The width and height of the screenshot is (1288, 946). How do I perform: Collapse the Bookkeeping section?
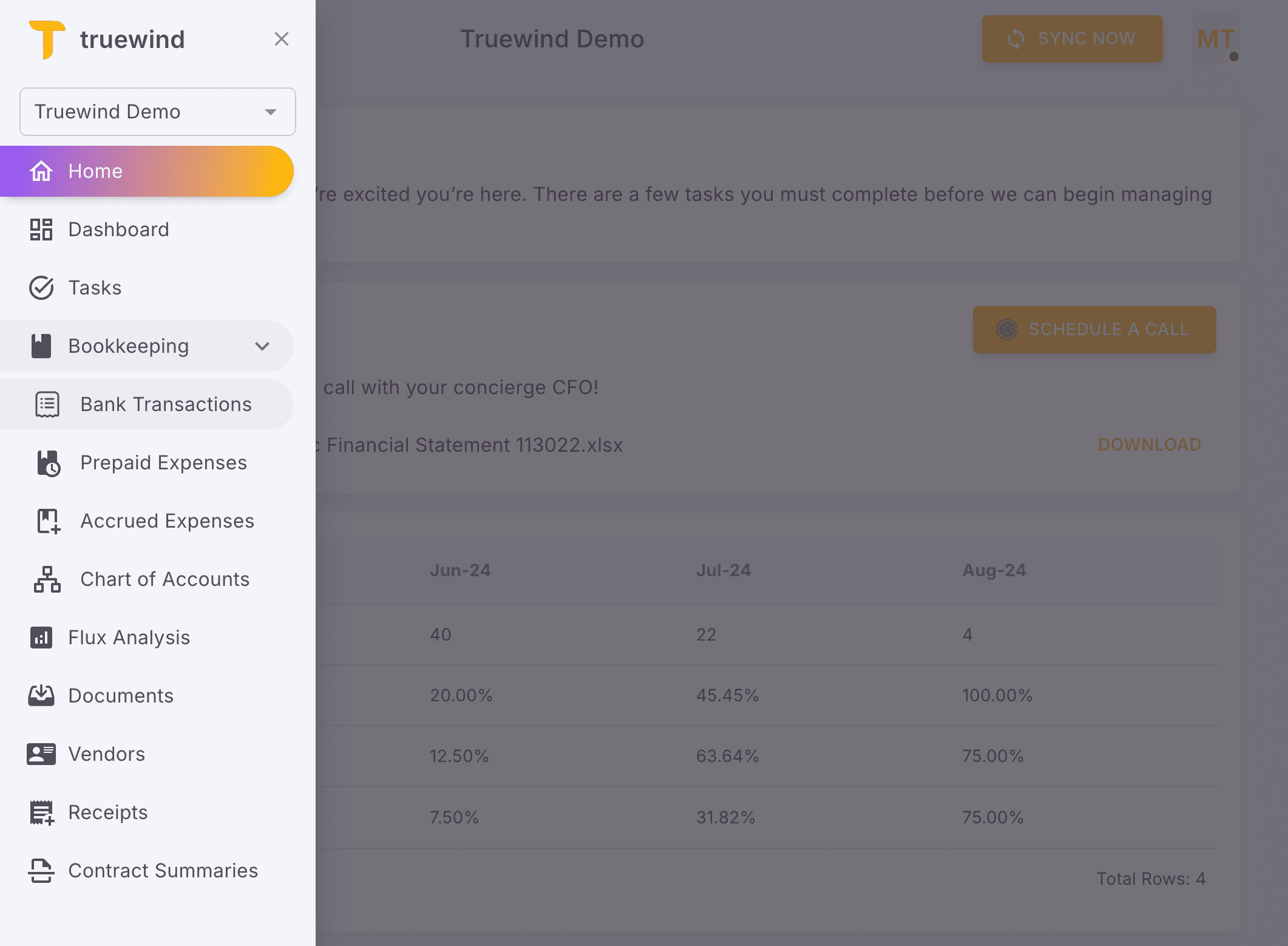(262, 346)
